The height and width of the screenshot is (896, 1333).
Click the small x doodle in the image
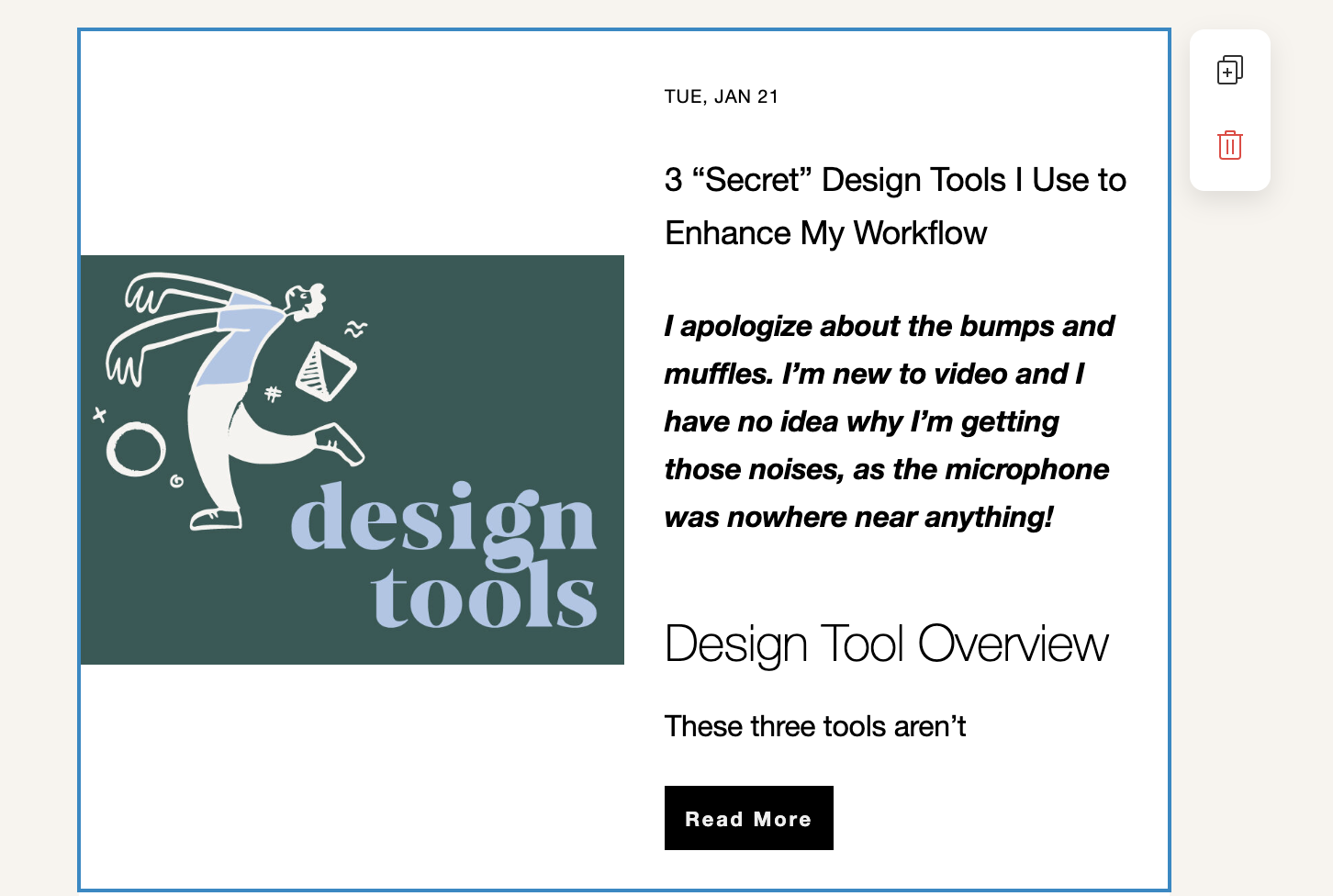pos(99,415)
